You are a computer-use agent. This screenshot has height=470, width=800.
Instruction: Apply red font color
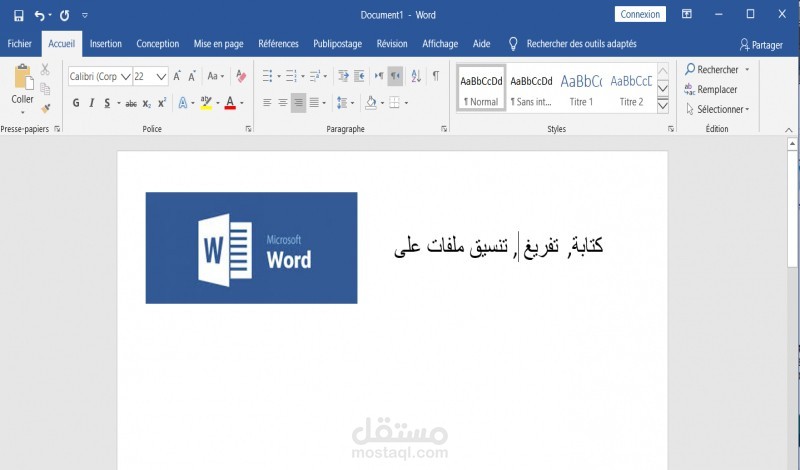click(230, 103)
